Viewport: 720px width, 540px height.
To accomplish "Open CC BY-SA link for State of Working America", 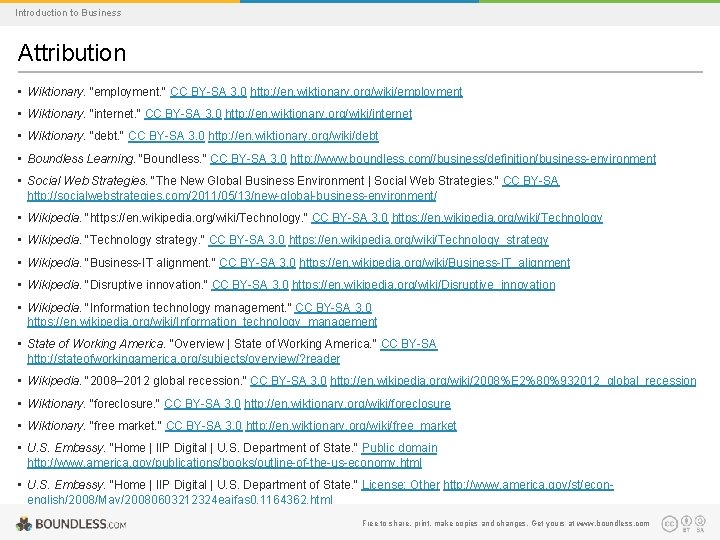I will click(x=409, y=344).
